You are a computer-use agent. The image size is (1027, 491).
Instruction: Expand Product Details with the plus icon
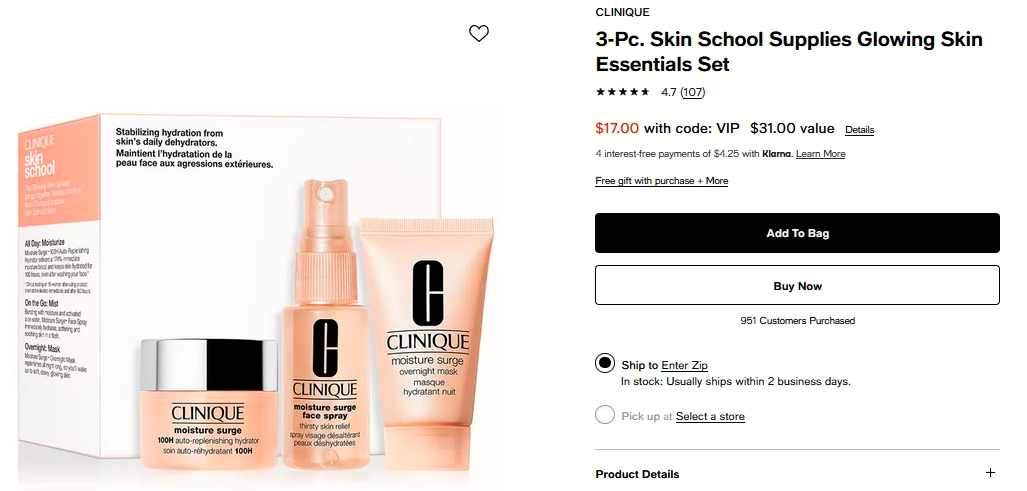coord(990,473)
